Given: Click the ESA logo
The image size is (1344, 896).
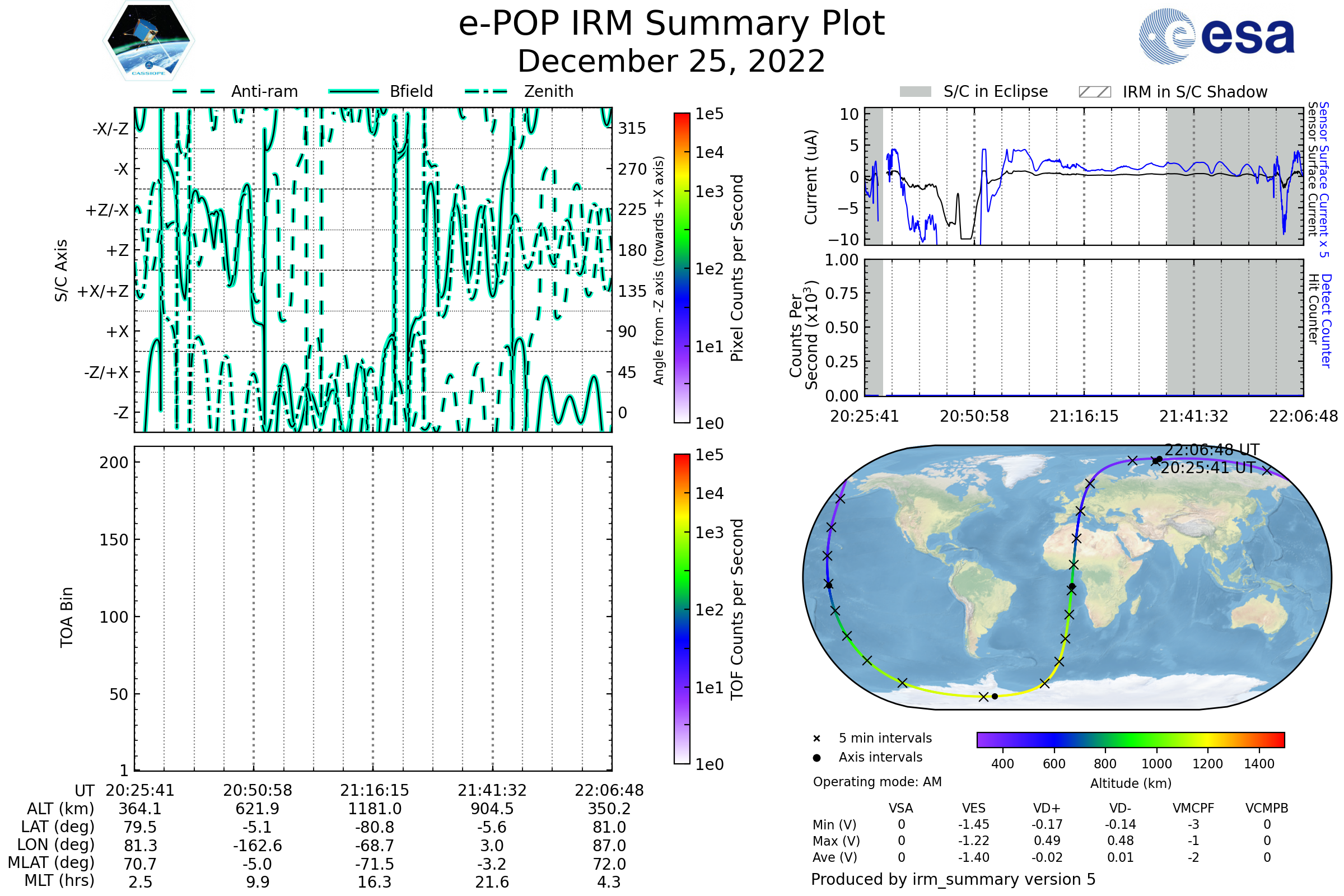Looking at the screenshot, I should click(x=1216, y=36).
